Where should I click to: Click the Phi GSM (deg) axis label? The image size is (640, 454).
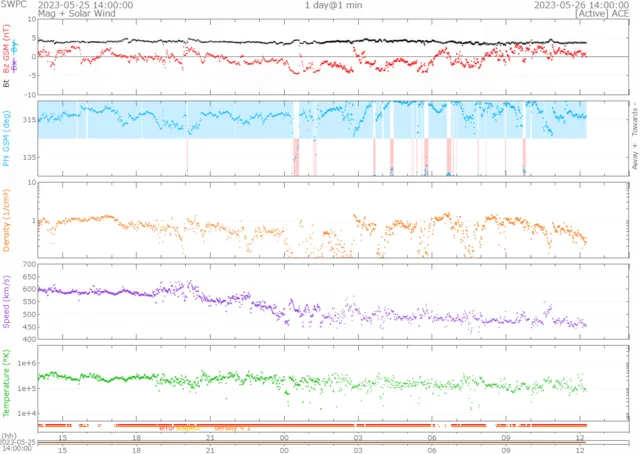[x=9, y=139]
